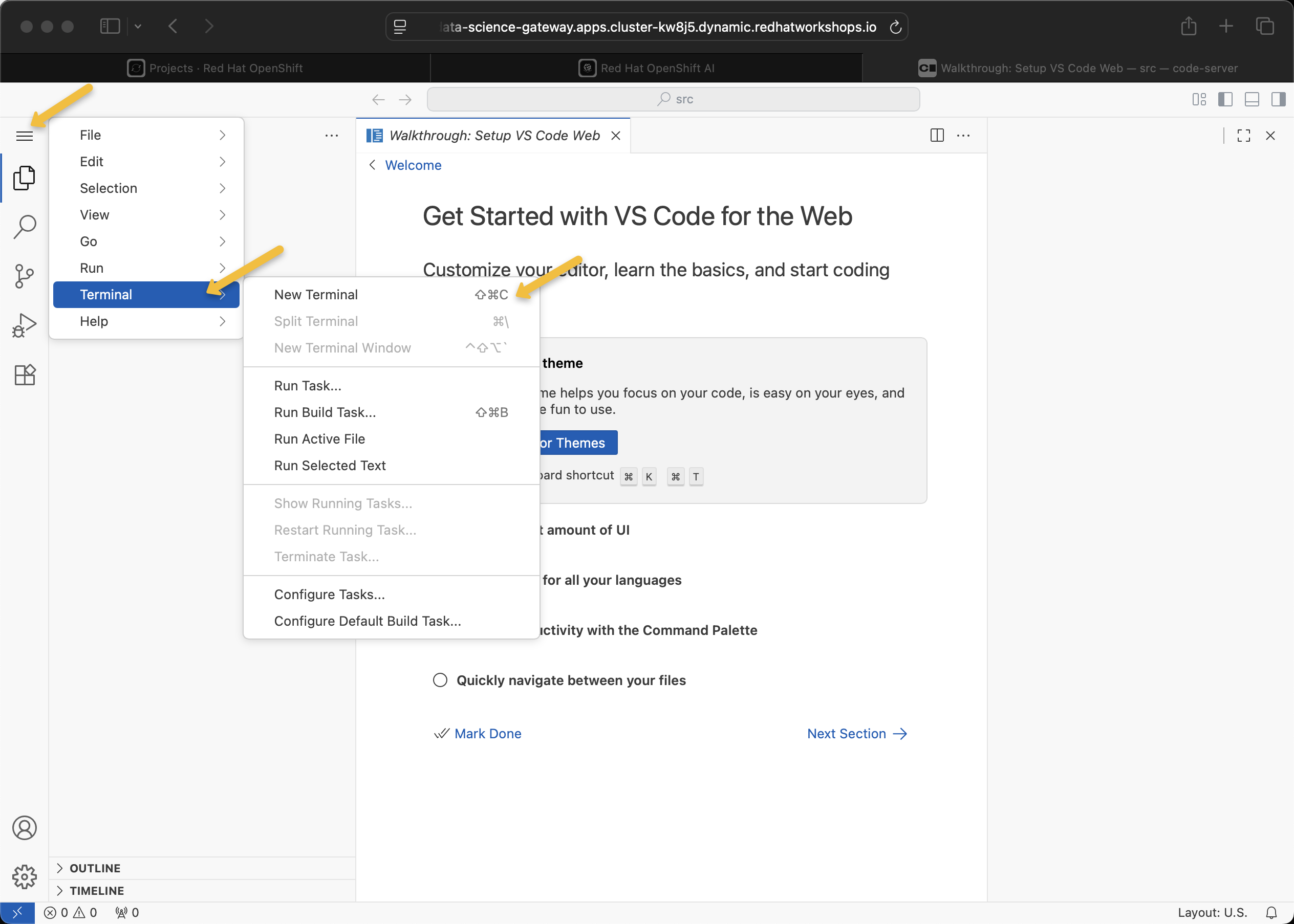Viewport: 1294px width, 924px height.
Task: Open Run and Debug view icon
Action: tap(24, 325)
